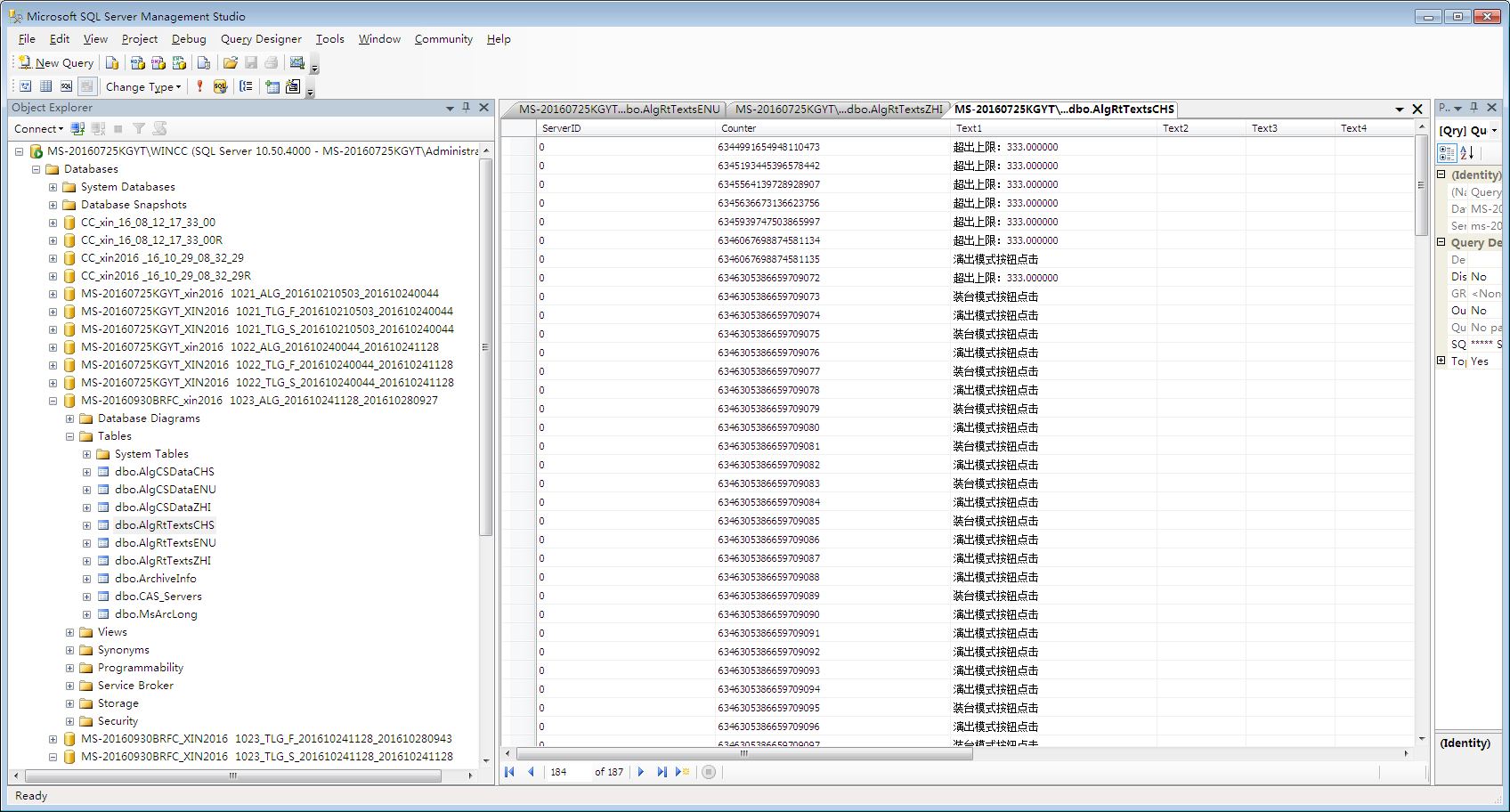Click the Verify SQL Syntax icon
Image resolution: width=1510 pixels, height=812 pixels.
coord(220,86)
